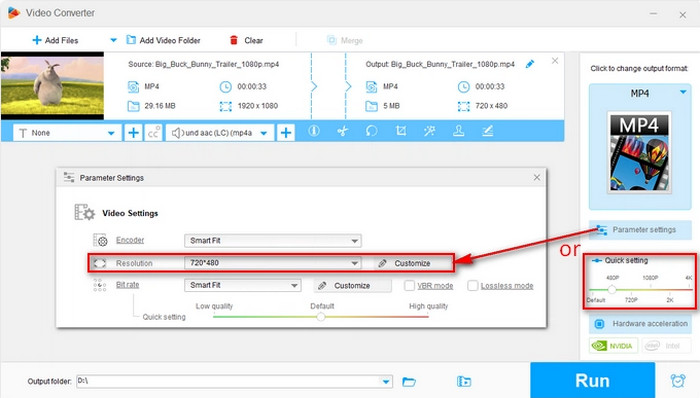Open the cut/trim scissors tool
Screen dimensions: 700x398
pos(342,131)
